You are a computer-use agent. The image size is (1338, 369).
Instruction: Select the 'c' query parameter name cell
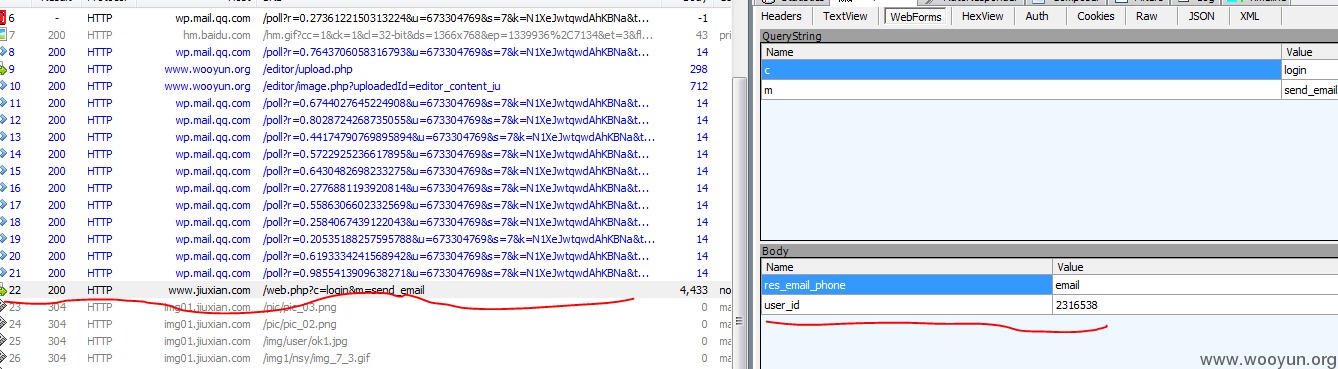tap(1021, 70)
